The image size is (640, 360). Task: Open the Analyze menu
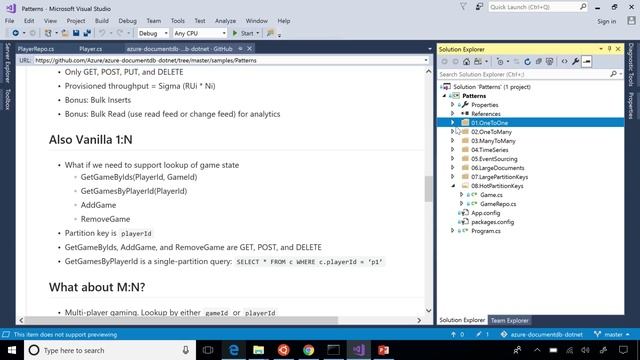tap(225, 21)
